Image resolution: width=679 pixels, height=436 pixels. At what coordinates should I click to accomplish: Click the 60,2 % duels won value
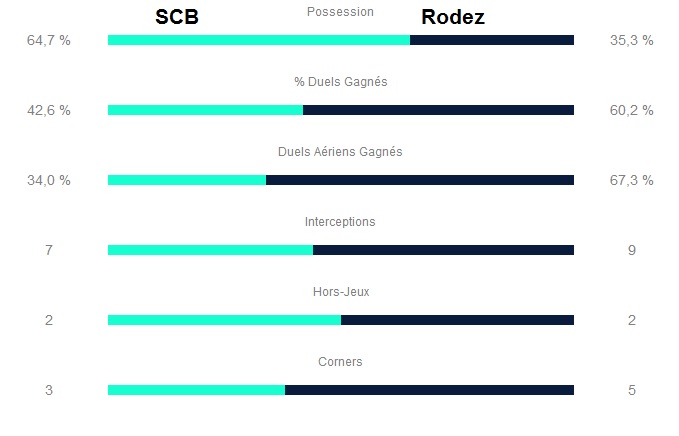pos(631,111)
